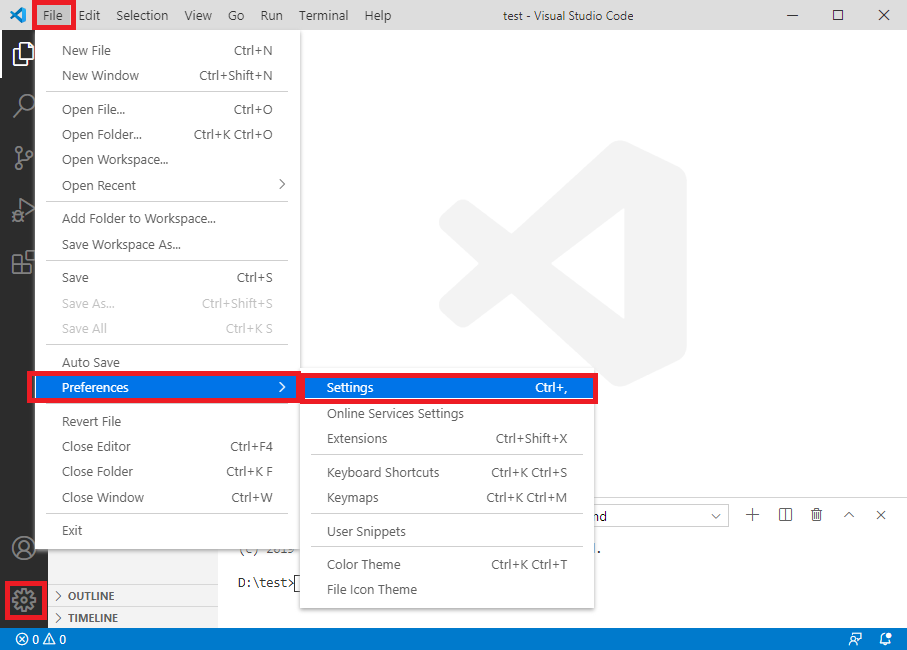Open Online Services Settings
The height and width of the screenshot is (650, 907).
pyautogui.click(x=447, y=413)
